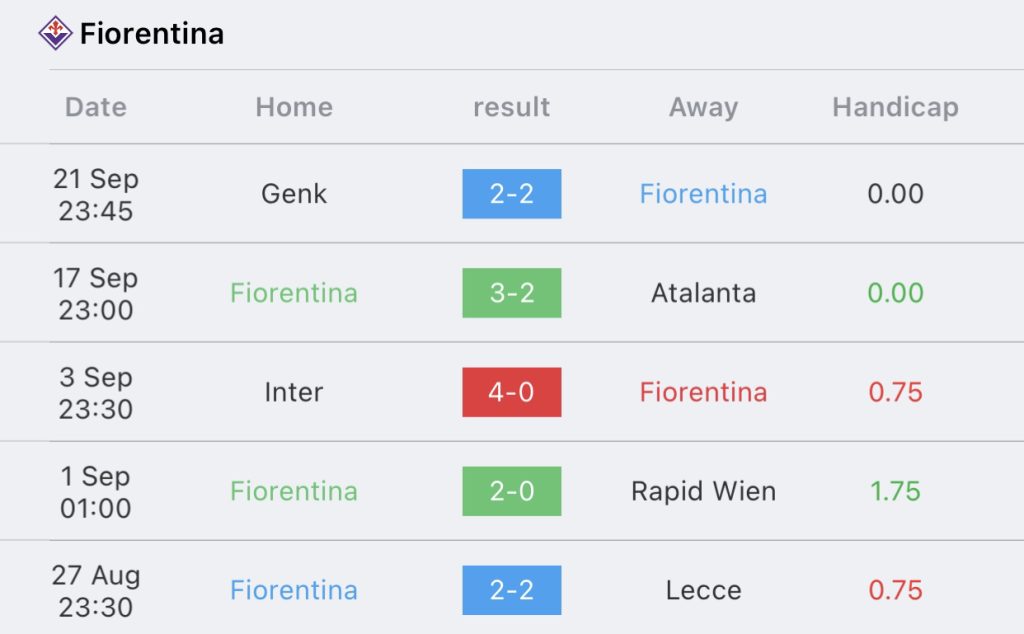This screenshot has height=634, width=1024.
Task: Click the 2-2 result badge for Genk match
Action: tap(511, 194)
